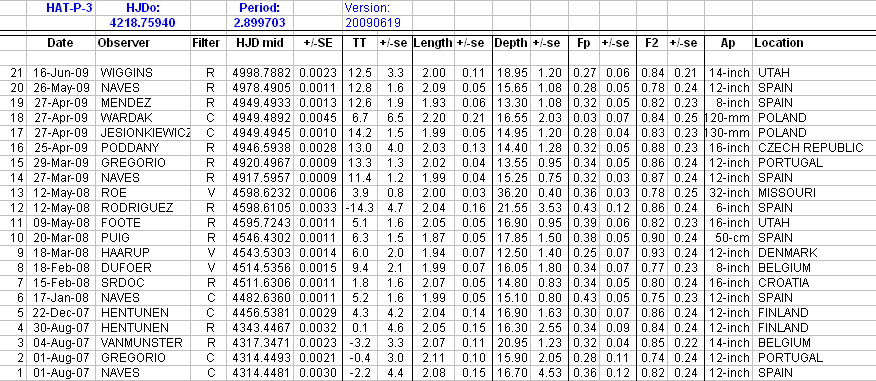Click the HJD mid column header
Screen dimensions: 876x381
pyautogui.click(x=259, y=43)
